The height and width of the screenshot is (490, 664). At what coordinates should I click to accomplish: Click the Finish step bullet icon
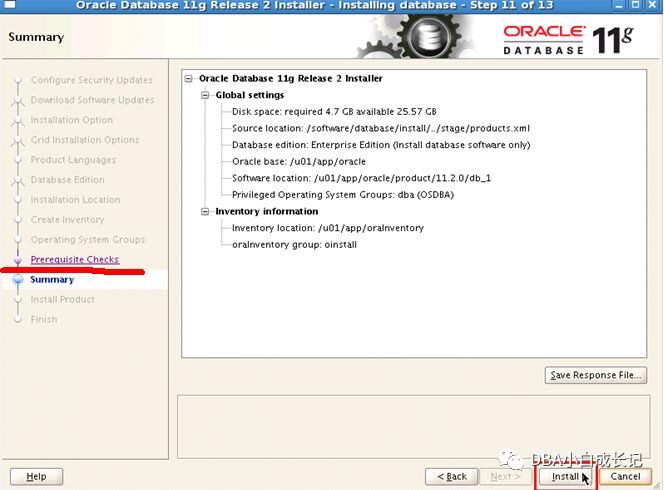pyautogui.click(x=18, y=319)
